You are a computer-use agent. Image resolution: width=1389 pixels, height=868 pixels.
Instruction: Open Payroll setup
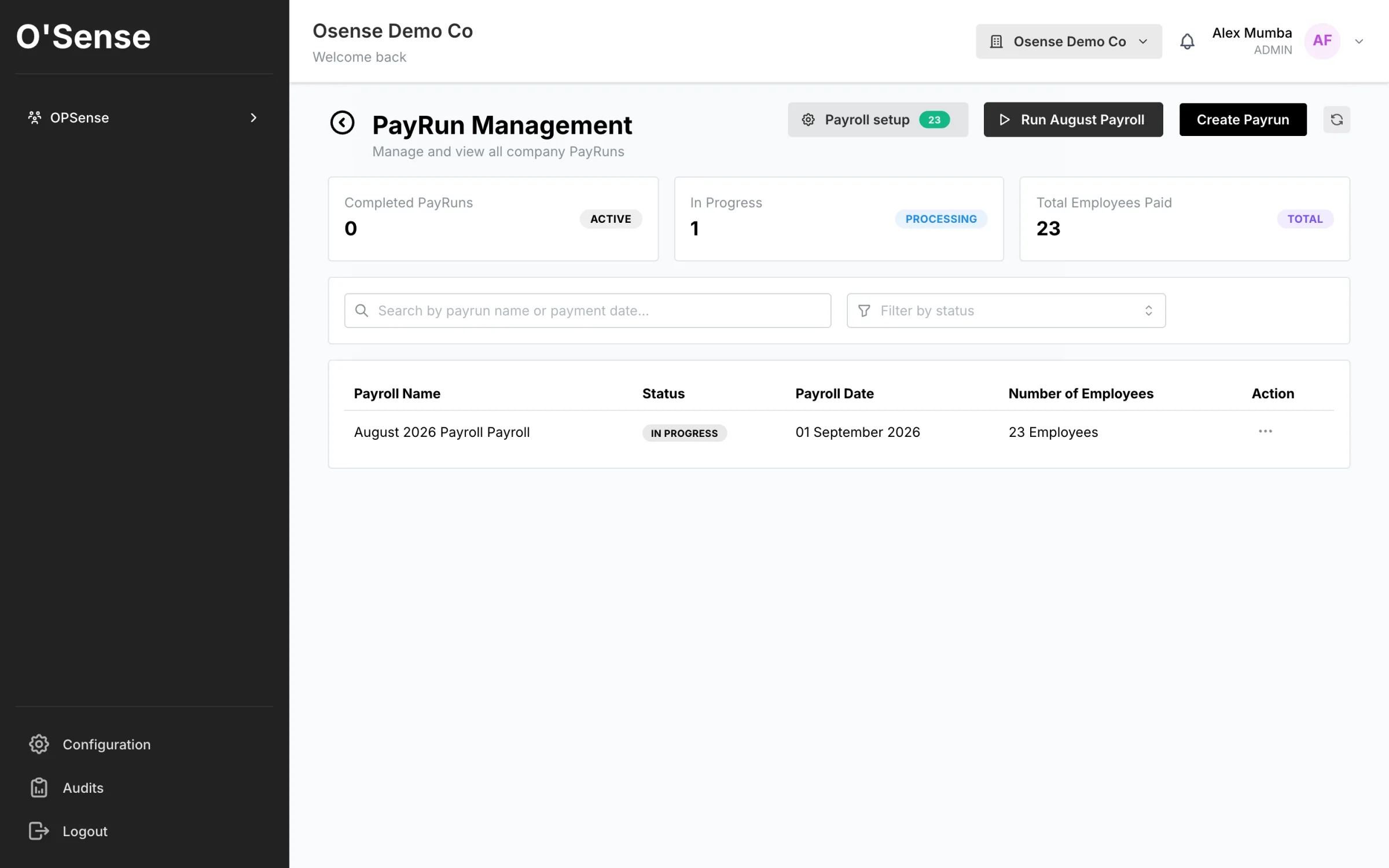877,120
